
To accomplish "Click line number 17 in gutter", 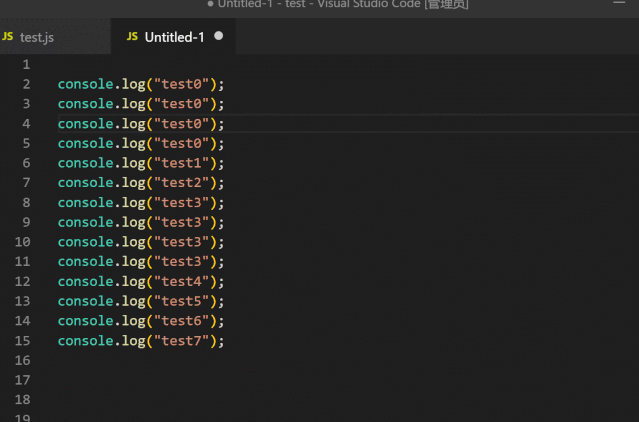I will coord(22,380).
